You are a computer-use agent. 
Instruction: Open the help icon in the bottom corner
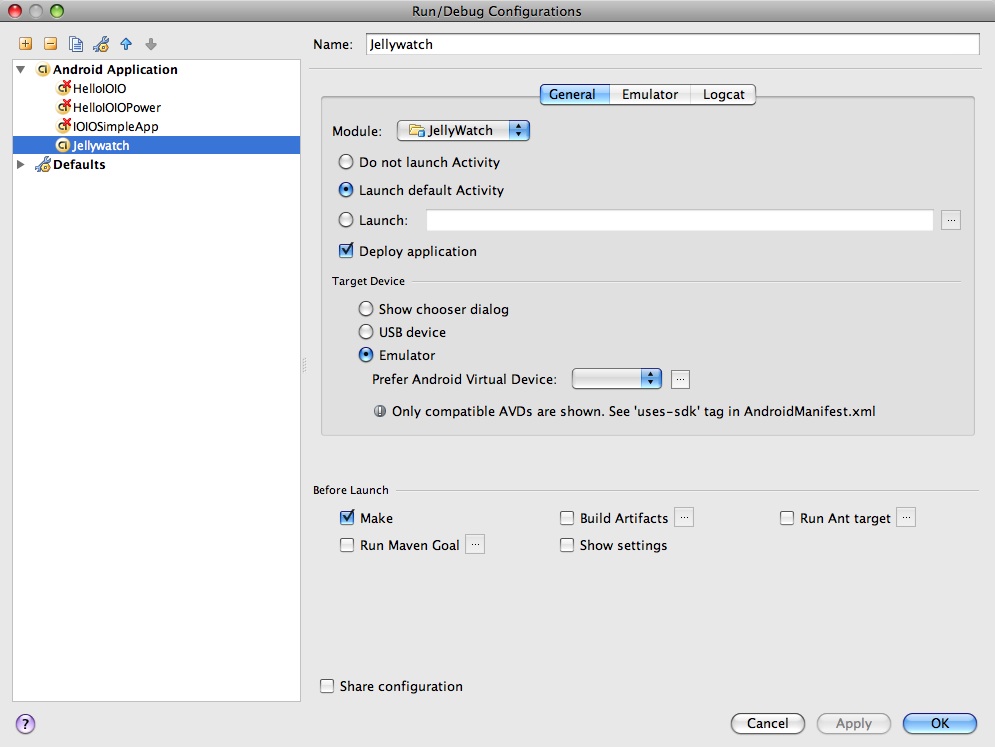pyautogui.click(x=24, y=723)
